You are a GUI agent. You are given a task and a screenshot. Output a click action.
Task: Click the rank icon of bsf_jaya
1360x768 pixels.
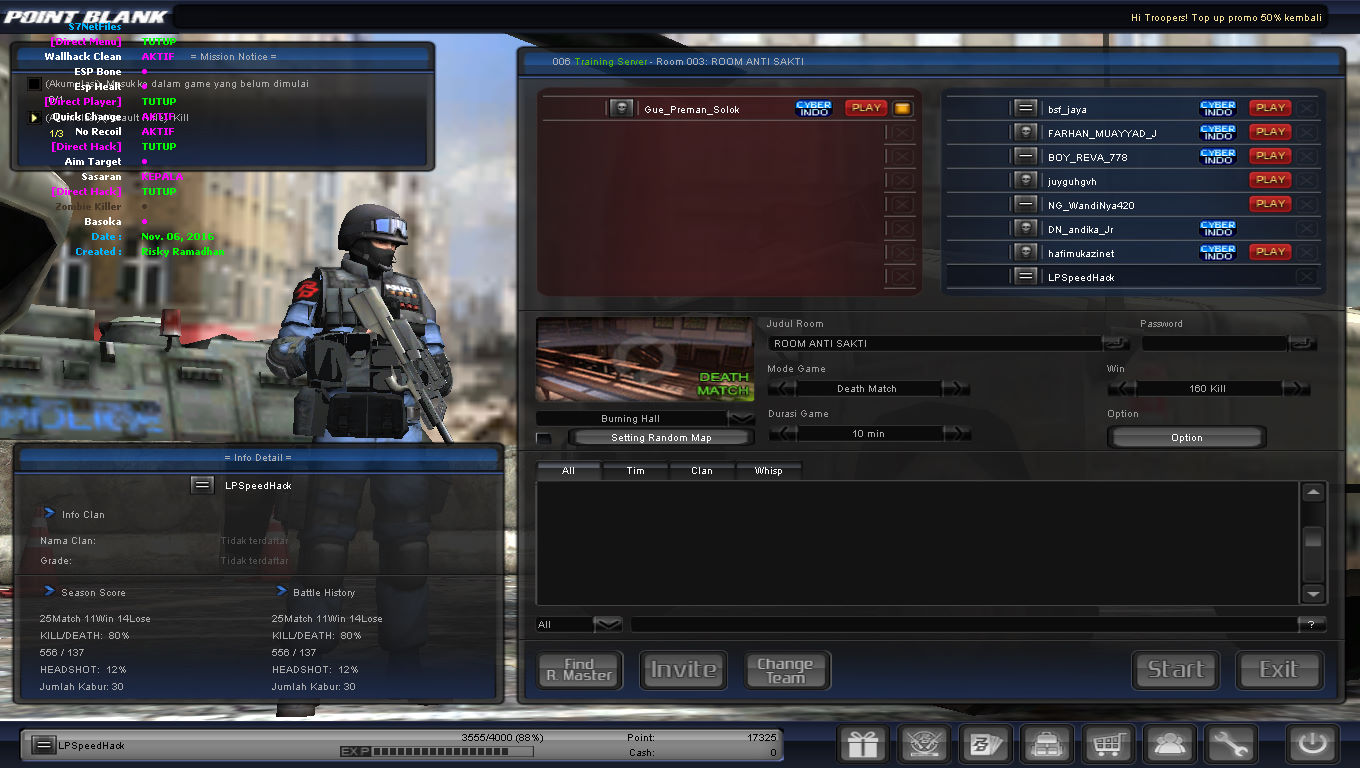pyautogui.click(x=1024, y=108)
